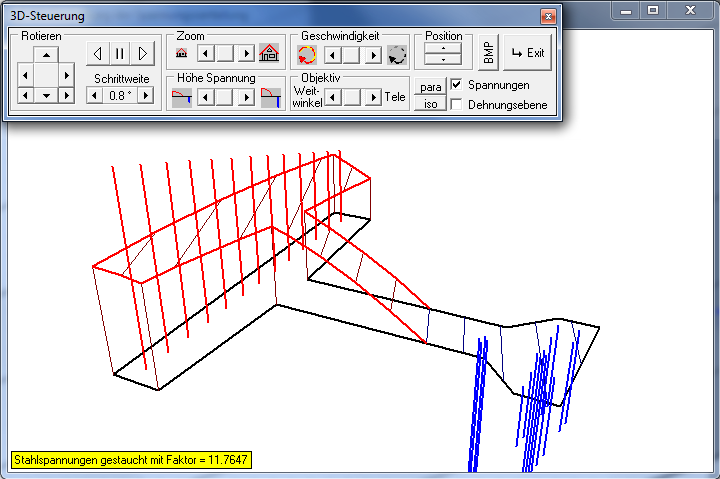The height and width of the screenshot is (479, 720).
Task: Switch to iso projection
Action: [430, 104]
